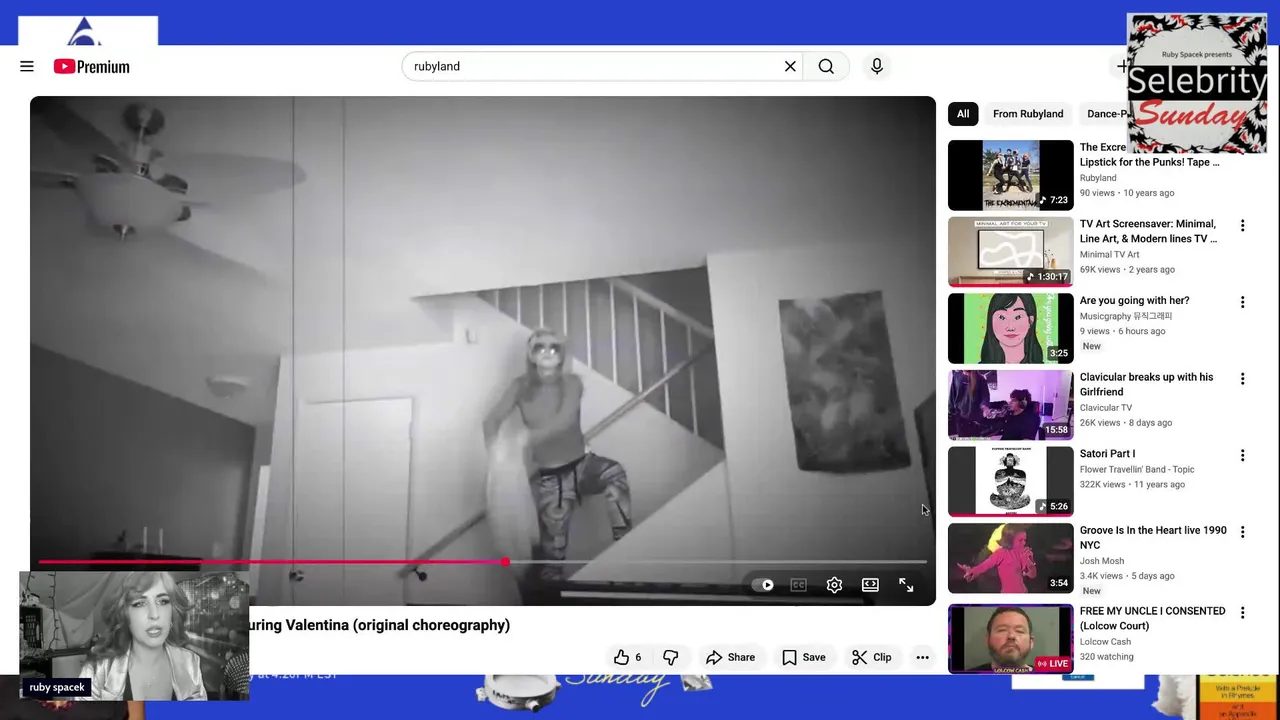This screenshot has width=1280, height=720.
Task: Open options menu for Groove Is In the Heart
Action: point(1242,532)
